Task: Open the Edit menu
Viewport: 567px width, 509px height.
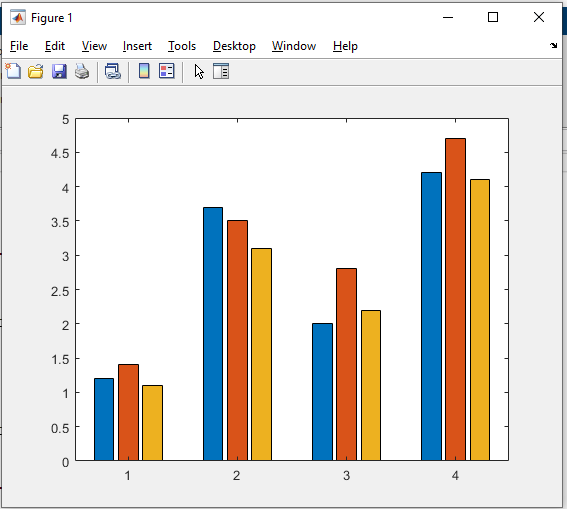Action: click(x=55, y=46)
